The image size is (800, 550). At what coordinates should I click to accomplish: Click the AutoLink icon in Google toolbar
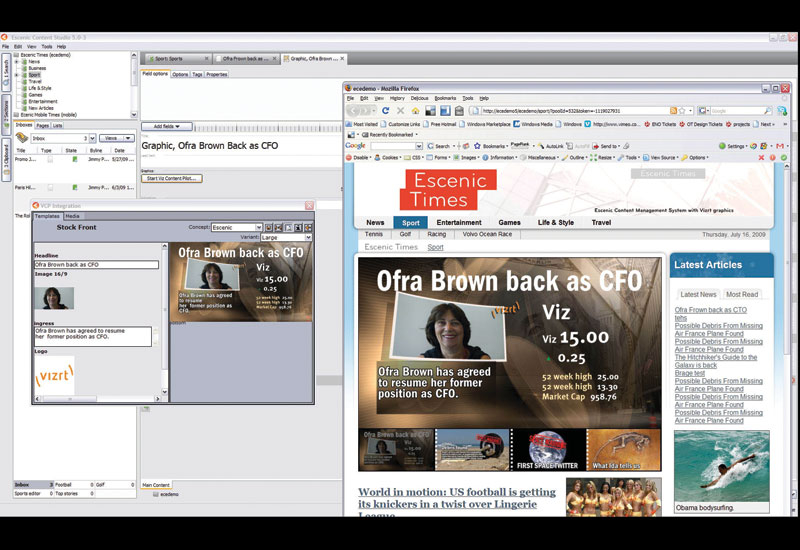pyautogui.click(x=541, y=146)
